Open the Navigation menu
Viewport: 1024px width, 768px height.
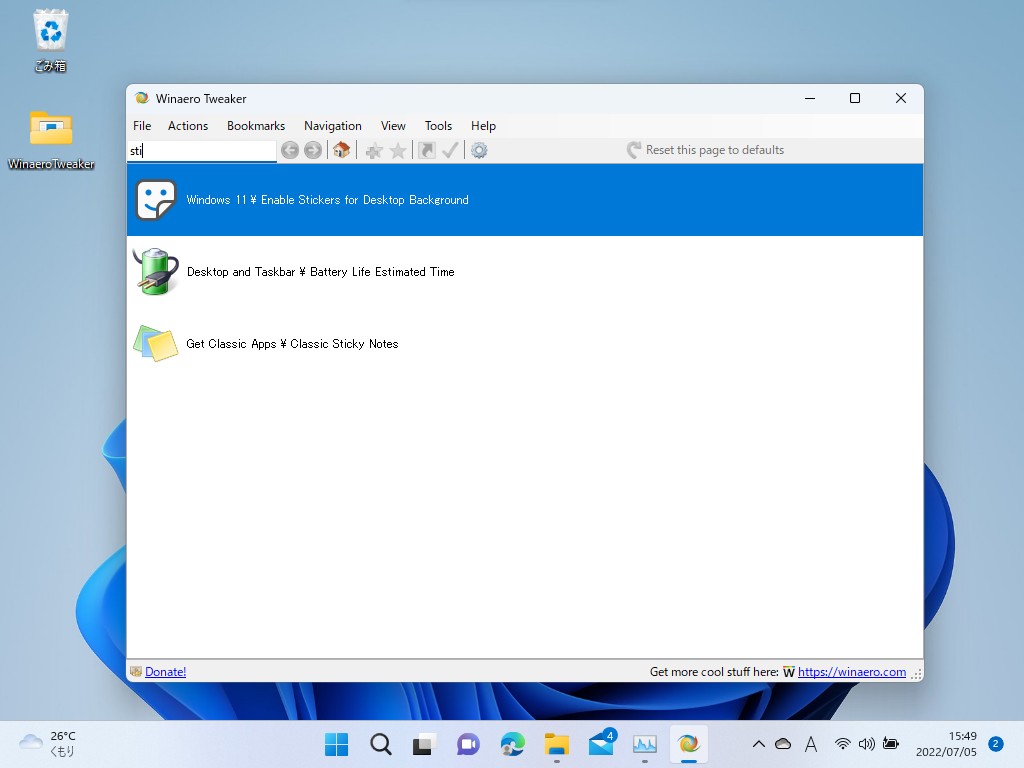332,126
